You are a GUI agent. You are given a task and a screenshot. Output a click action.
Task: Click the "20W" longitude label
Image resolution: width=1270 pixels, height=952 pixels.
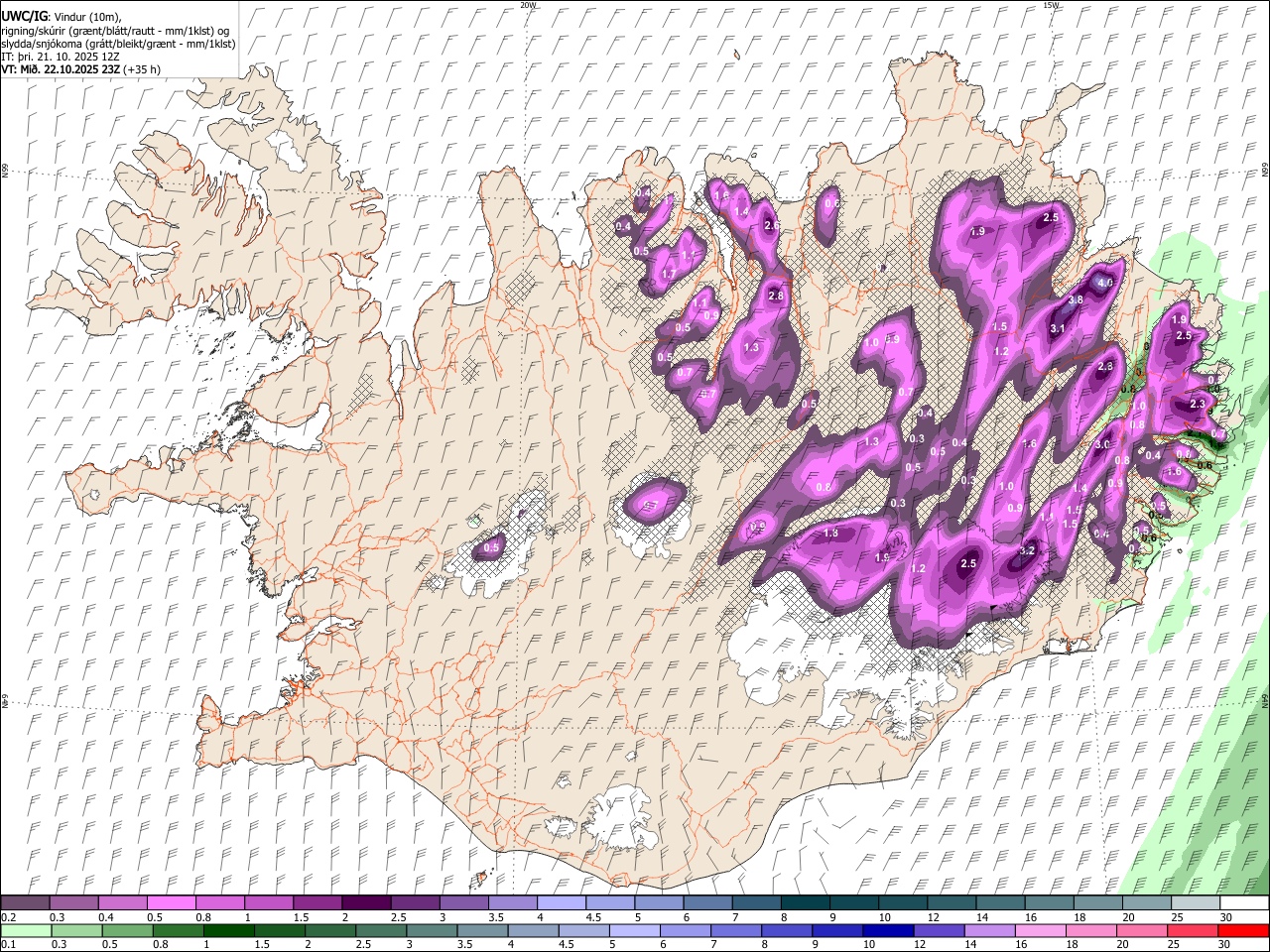click(528, 5)
